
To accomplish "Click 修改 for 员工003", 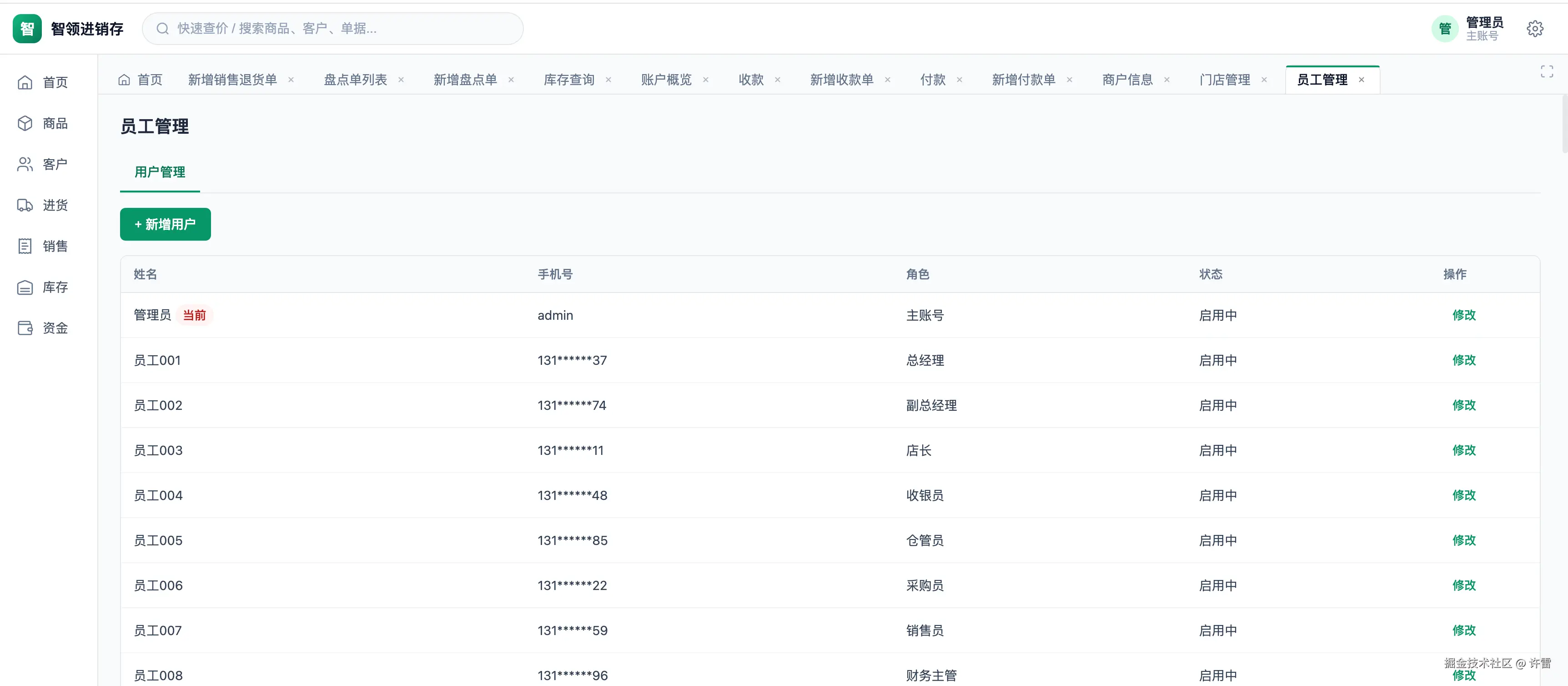I will click(x=1463, y=450).
